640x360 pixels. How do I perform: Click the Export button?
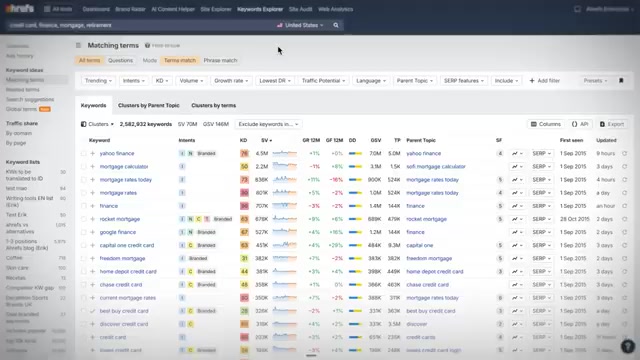coord(612,124)
